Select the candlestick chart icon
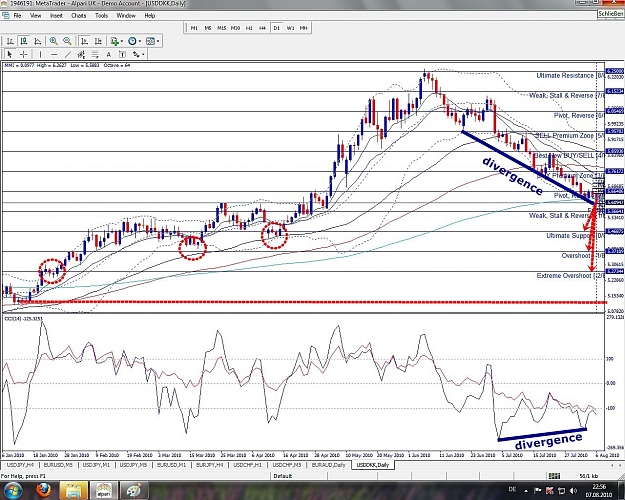Image resolution: width=625 pixels, height=500 pixels. click(24, 41)
